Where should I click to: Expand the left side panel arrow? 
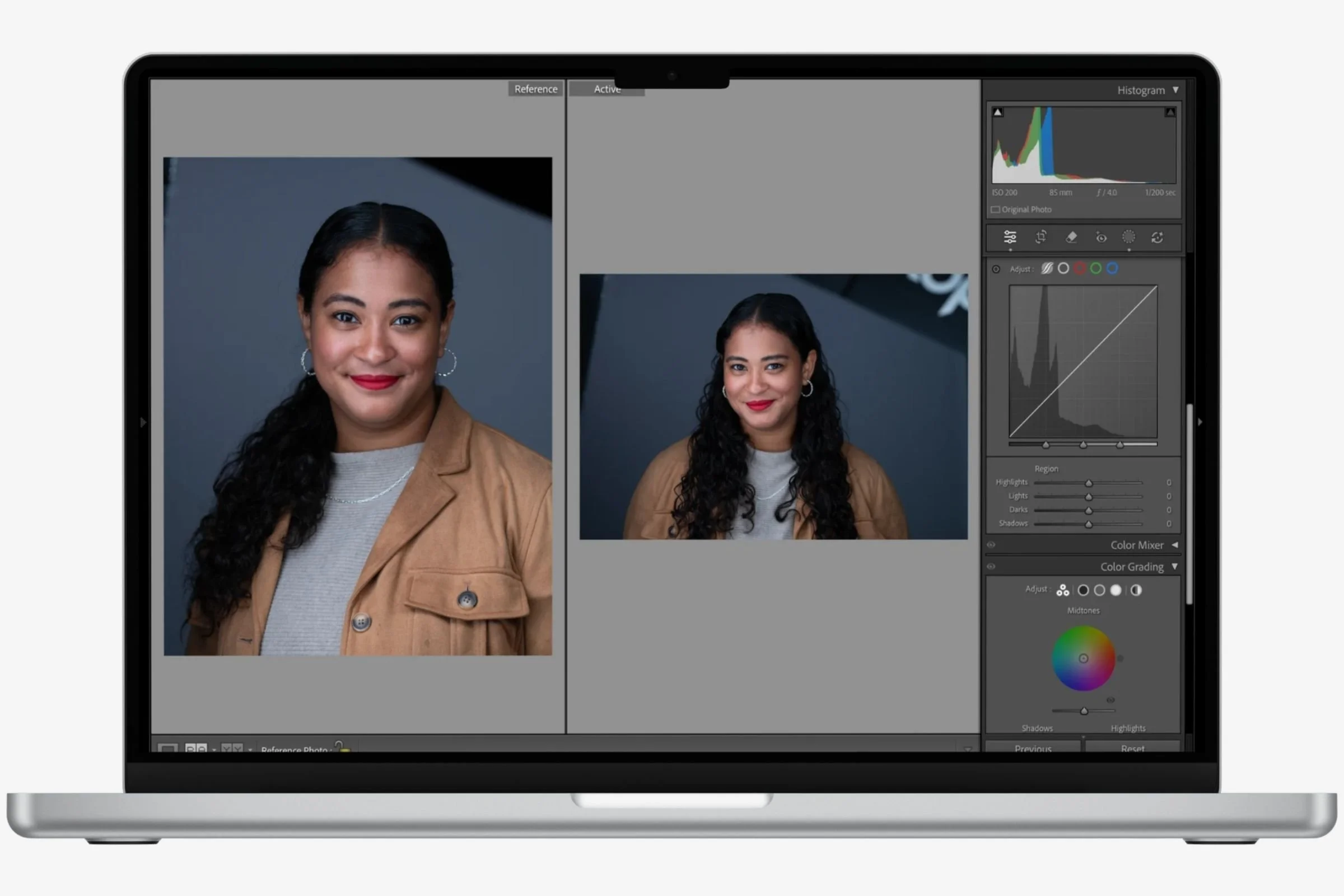click(143, 422)
